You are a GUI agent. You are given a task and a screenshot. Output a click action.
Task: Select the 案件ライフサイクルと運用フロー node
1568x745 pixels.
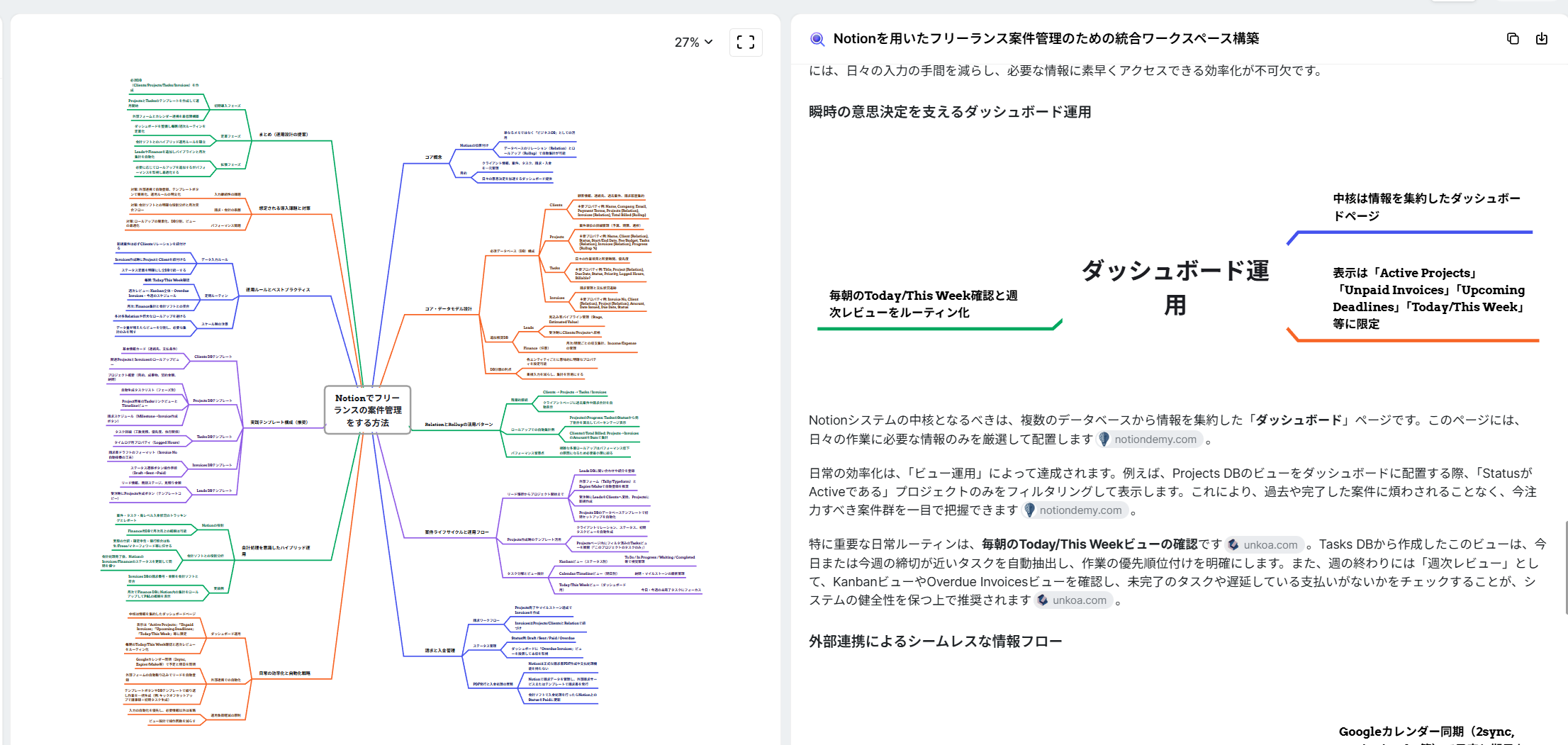coord(457,532)
